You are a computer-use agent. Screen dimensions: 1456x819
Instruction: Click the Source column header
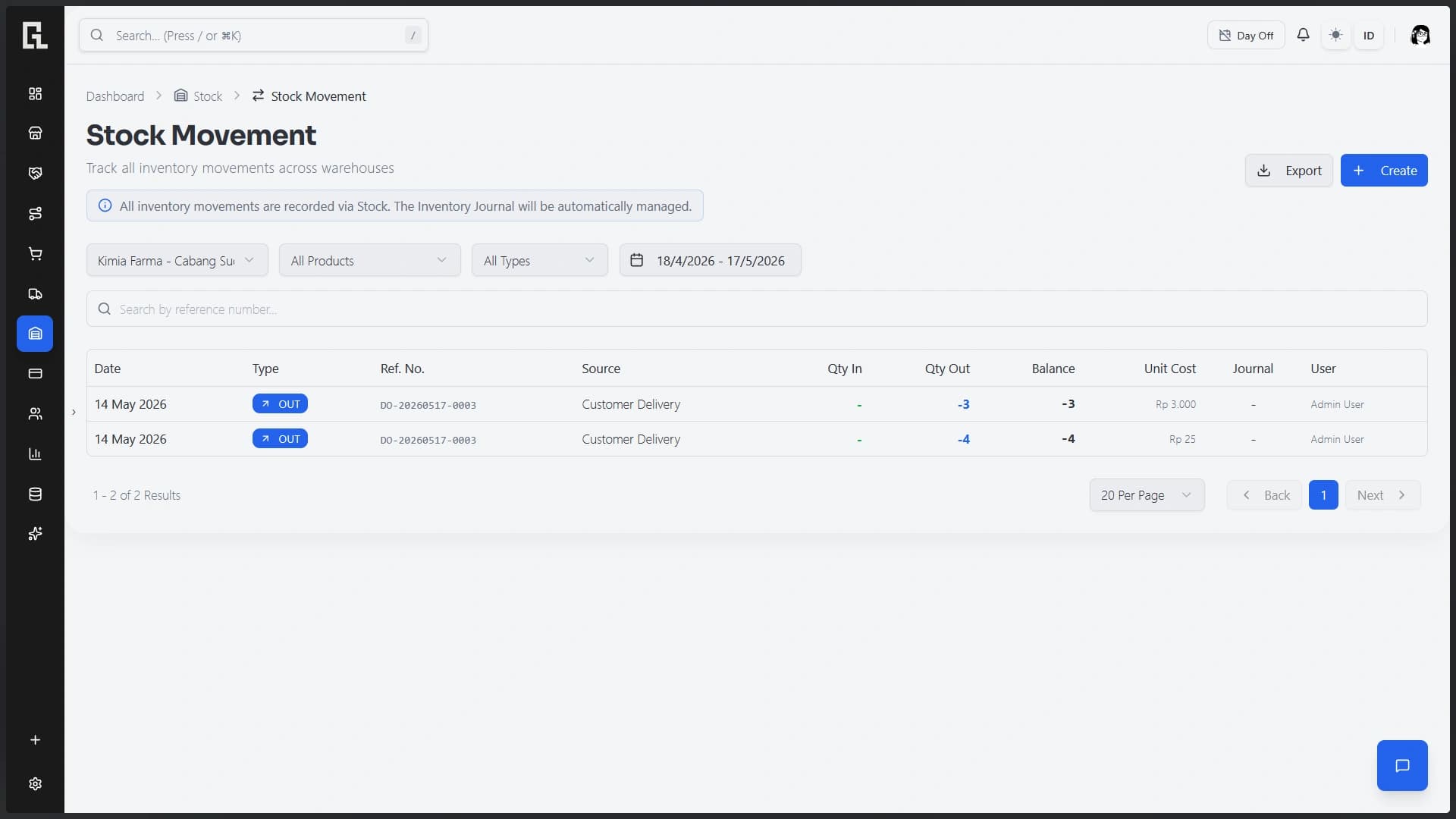click(x=601, y=369)
